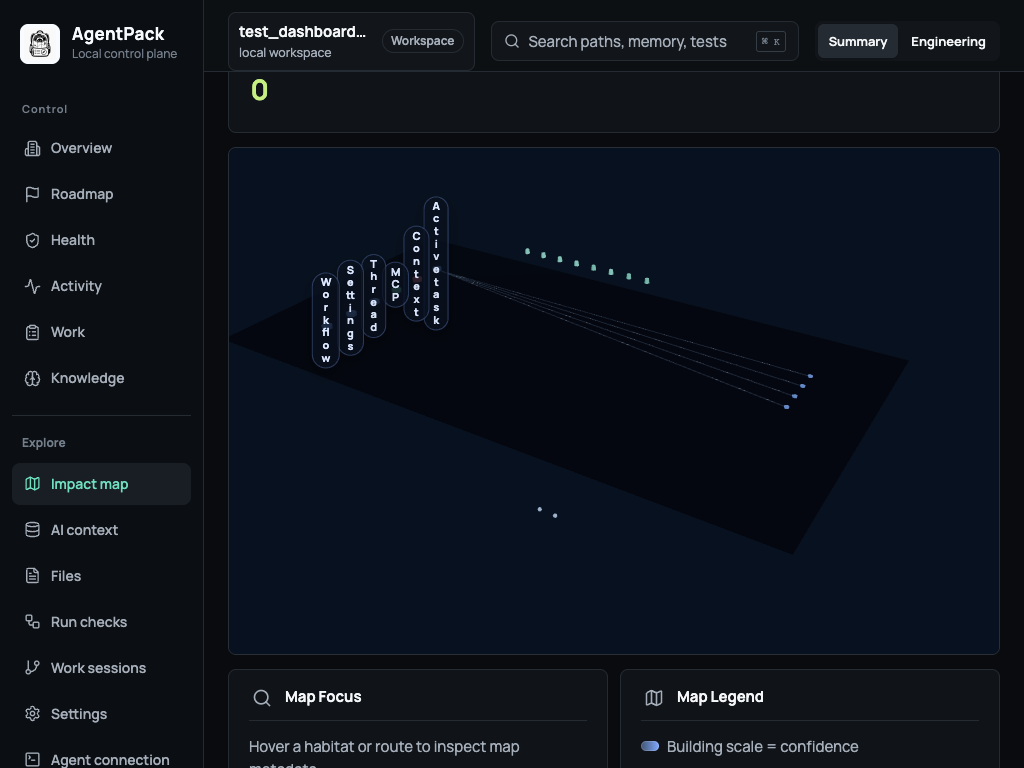1024x768 pixels.
Task: Click the Agent connection terminal icon
Action: 32,760
